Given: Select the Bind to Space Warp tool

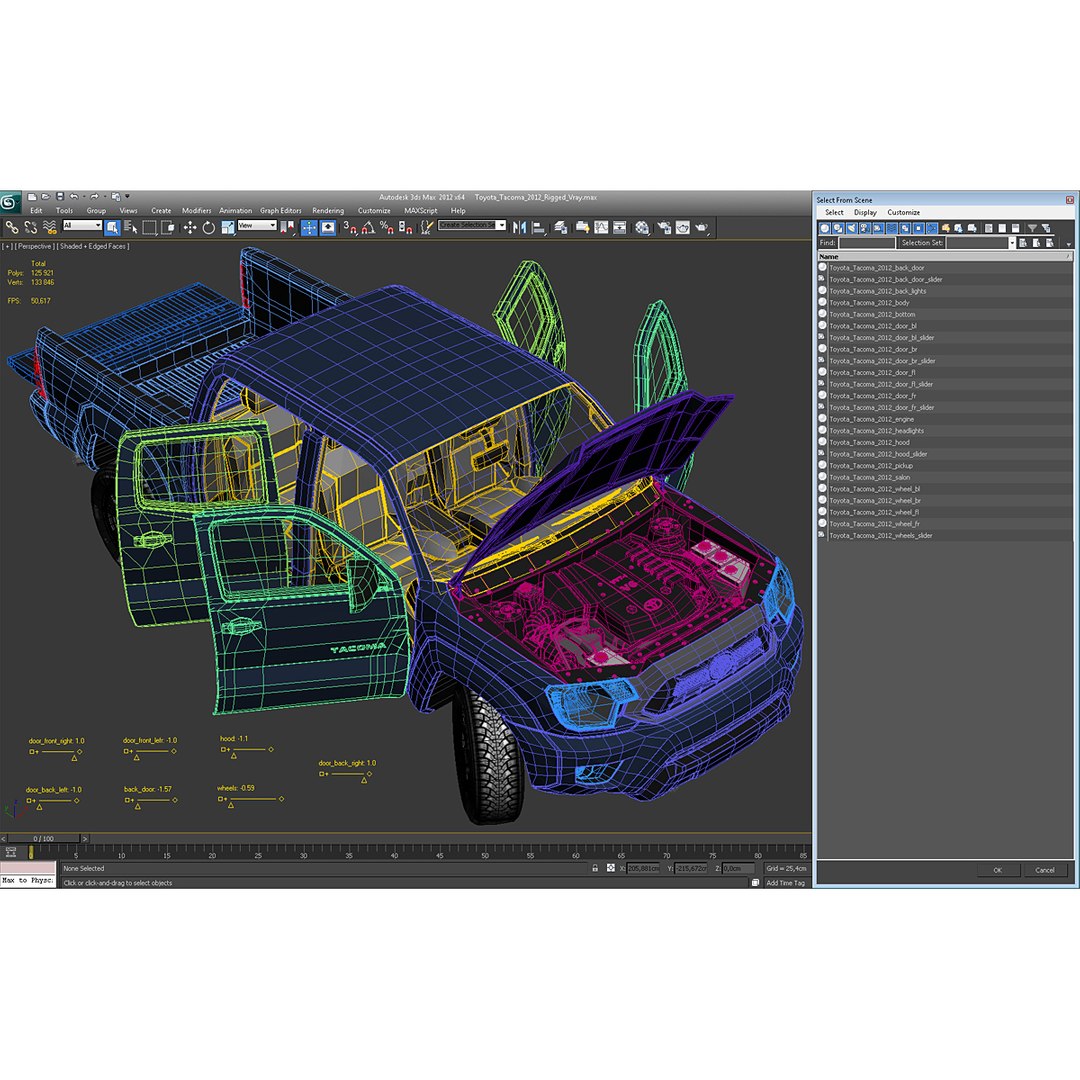Looking at the screenshot, I should coord(50,227).
